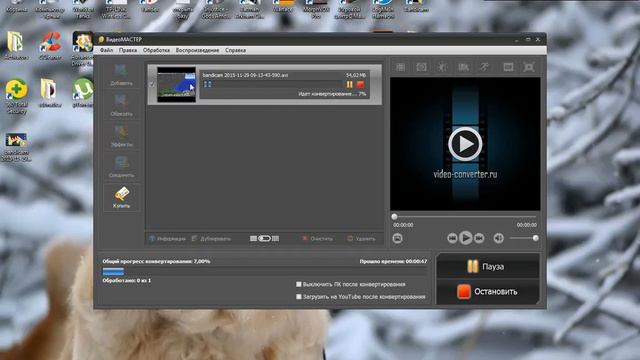
Task: Click the Дублировать button
Action: [211, 239]
